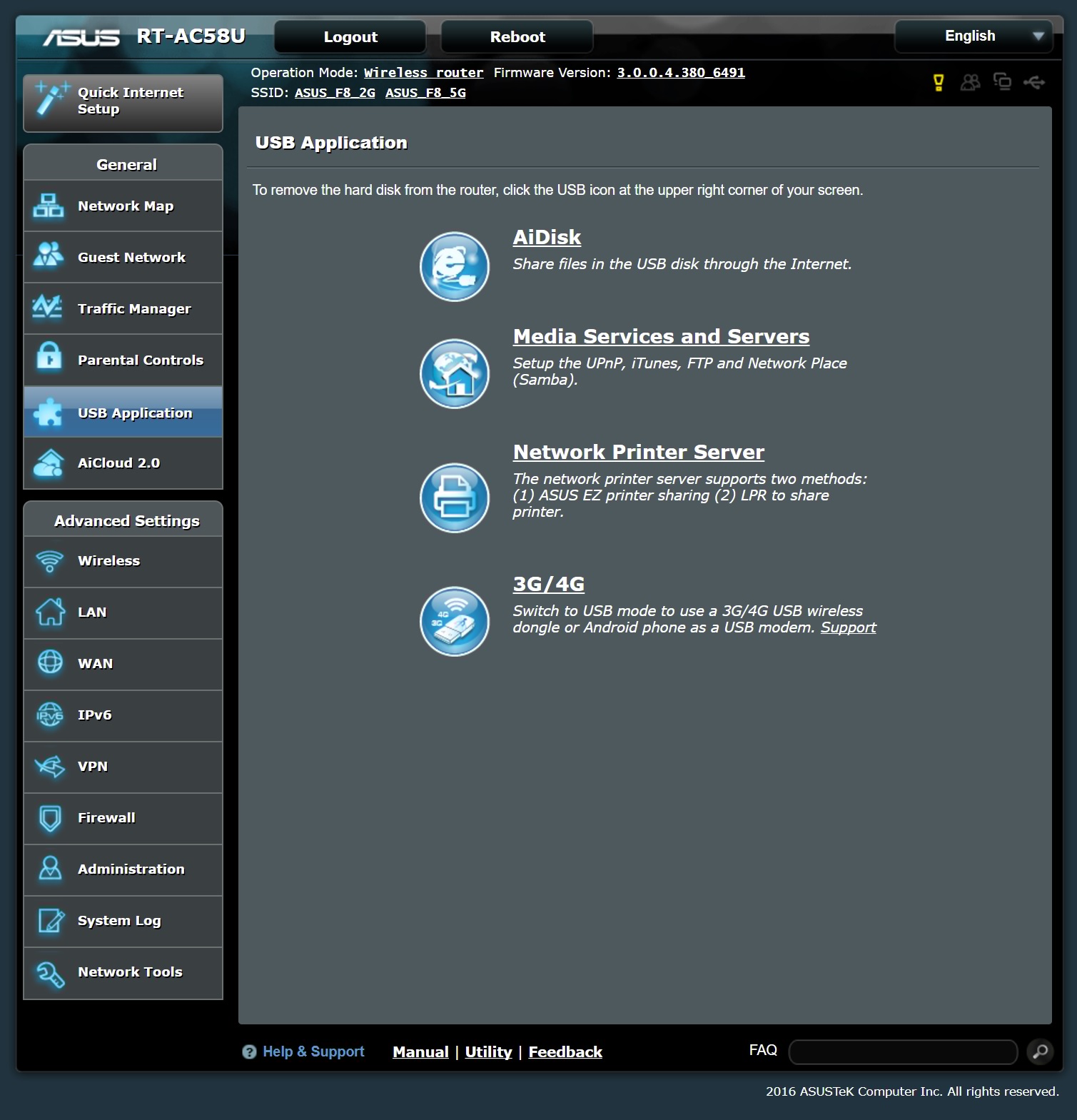
Task: Click the USB Application puzzle icon
Action: (49, 411)
